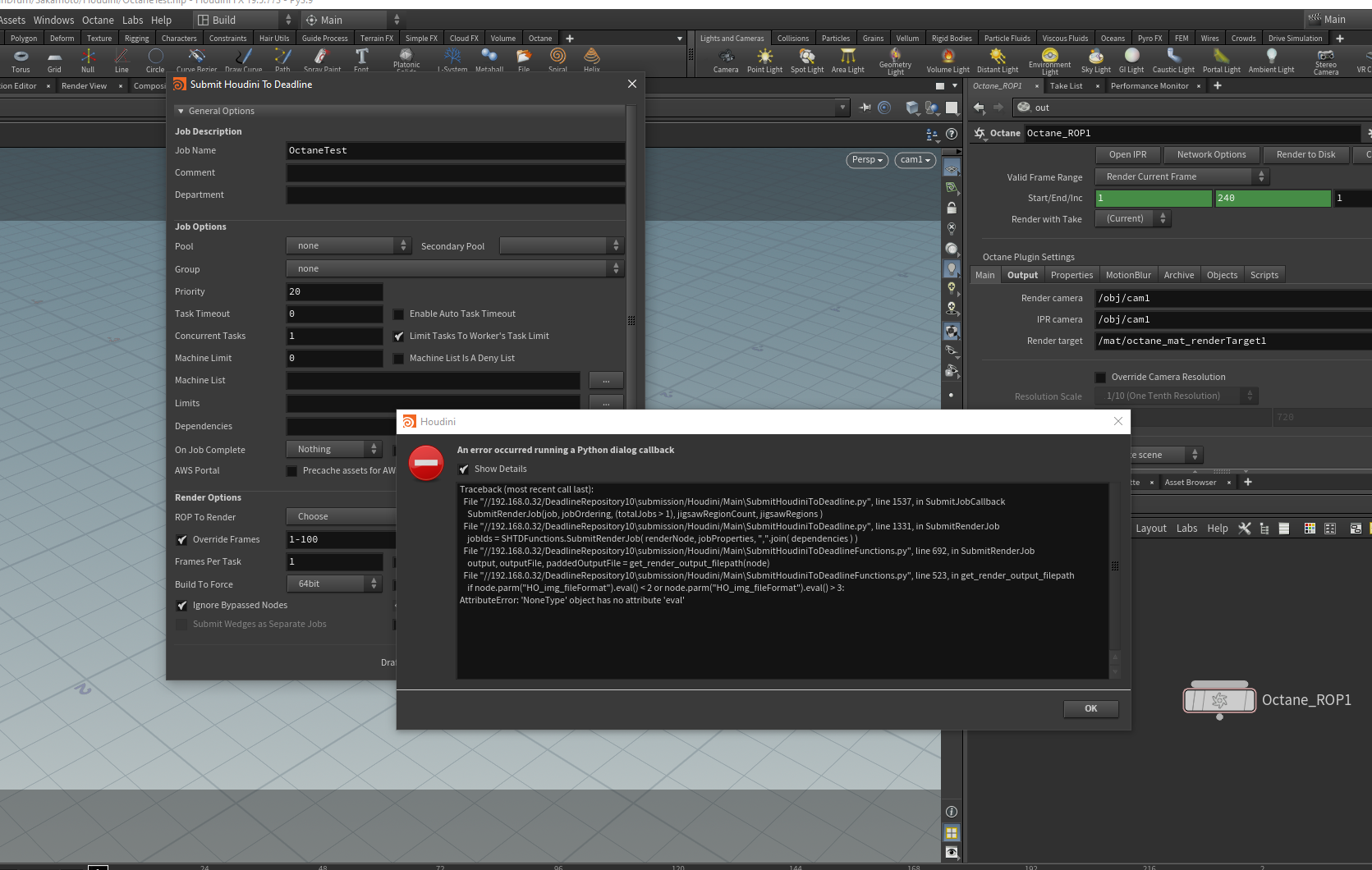Toggle Override Frames checkbox
Viewport: 1372px width, 870px height.
(x=182, y=539)
